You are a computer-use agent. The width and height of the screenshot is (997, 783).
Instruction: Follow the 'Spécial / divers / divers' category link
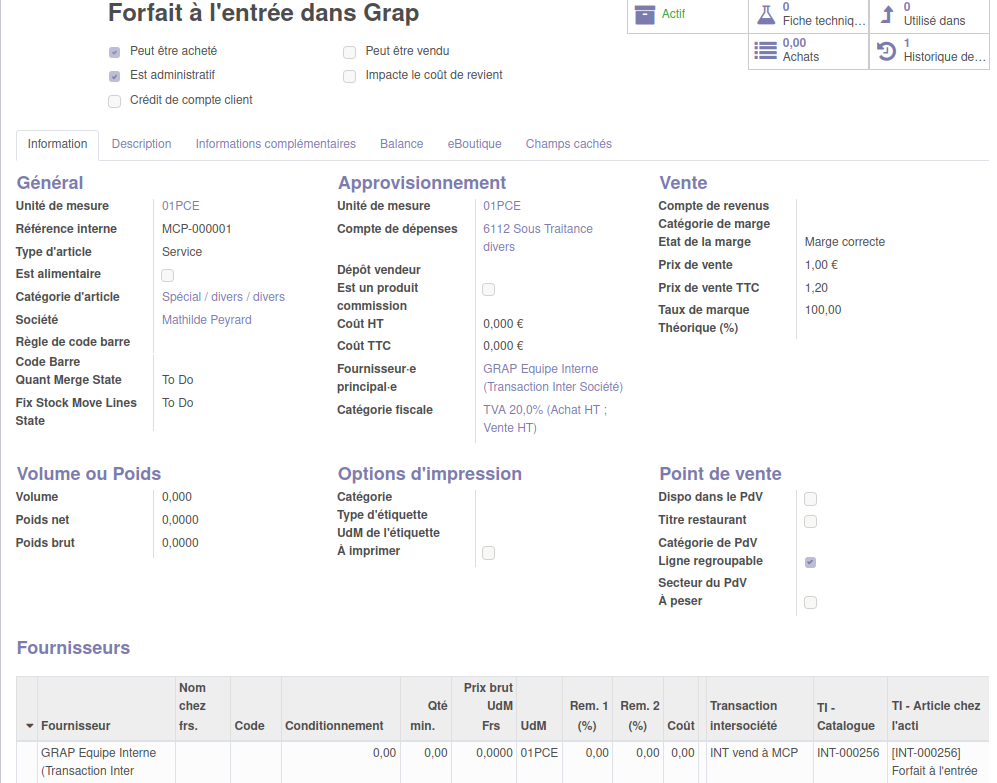pos(223,297)
